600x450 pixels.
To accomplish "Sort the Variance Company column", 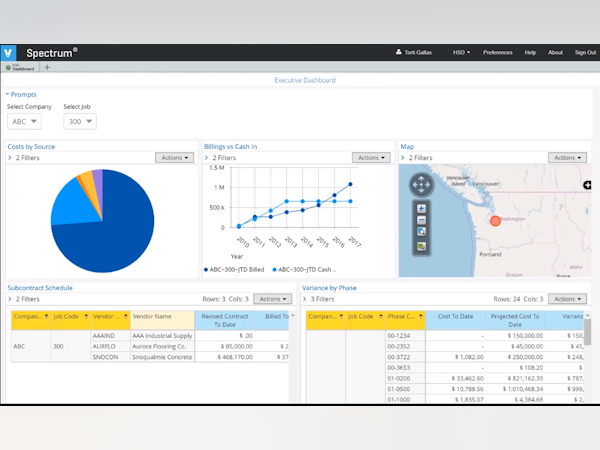I will [341, 316].
